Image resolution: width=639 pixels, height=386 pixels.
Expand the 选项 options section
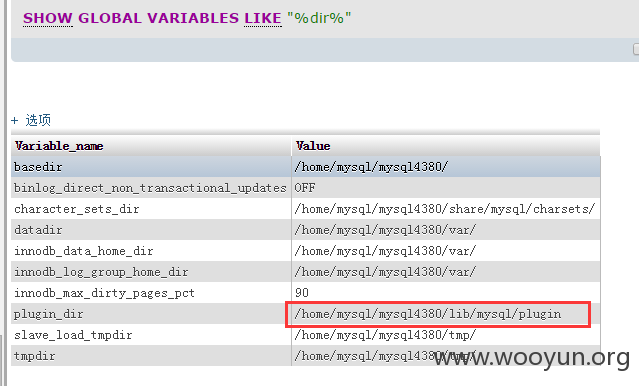click(x=31, y=120)
